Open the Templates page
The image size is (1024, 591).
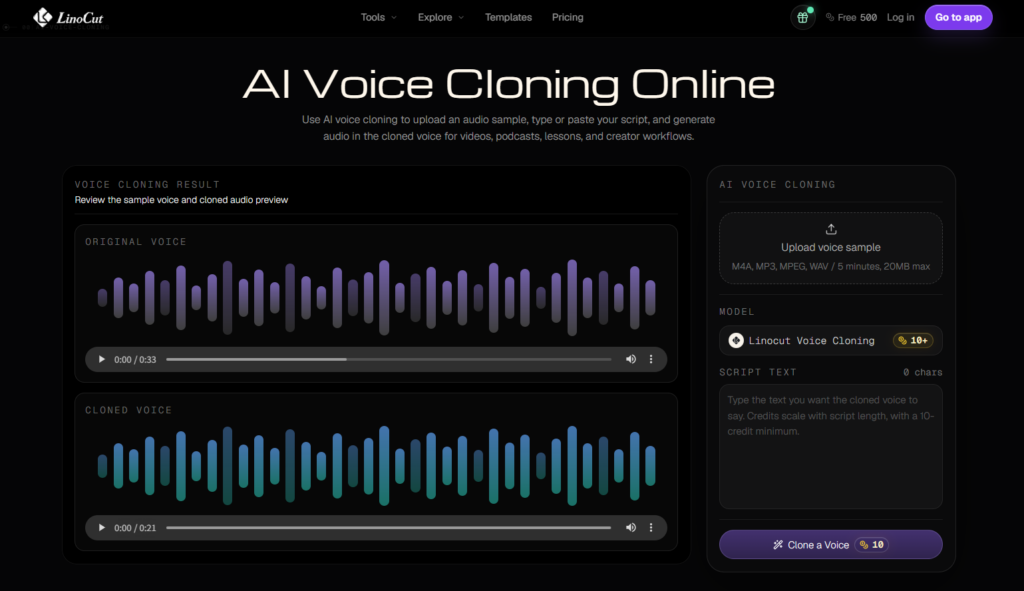point(508,18)
